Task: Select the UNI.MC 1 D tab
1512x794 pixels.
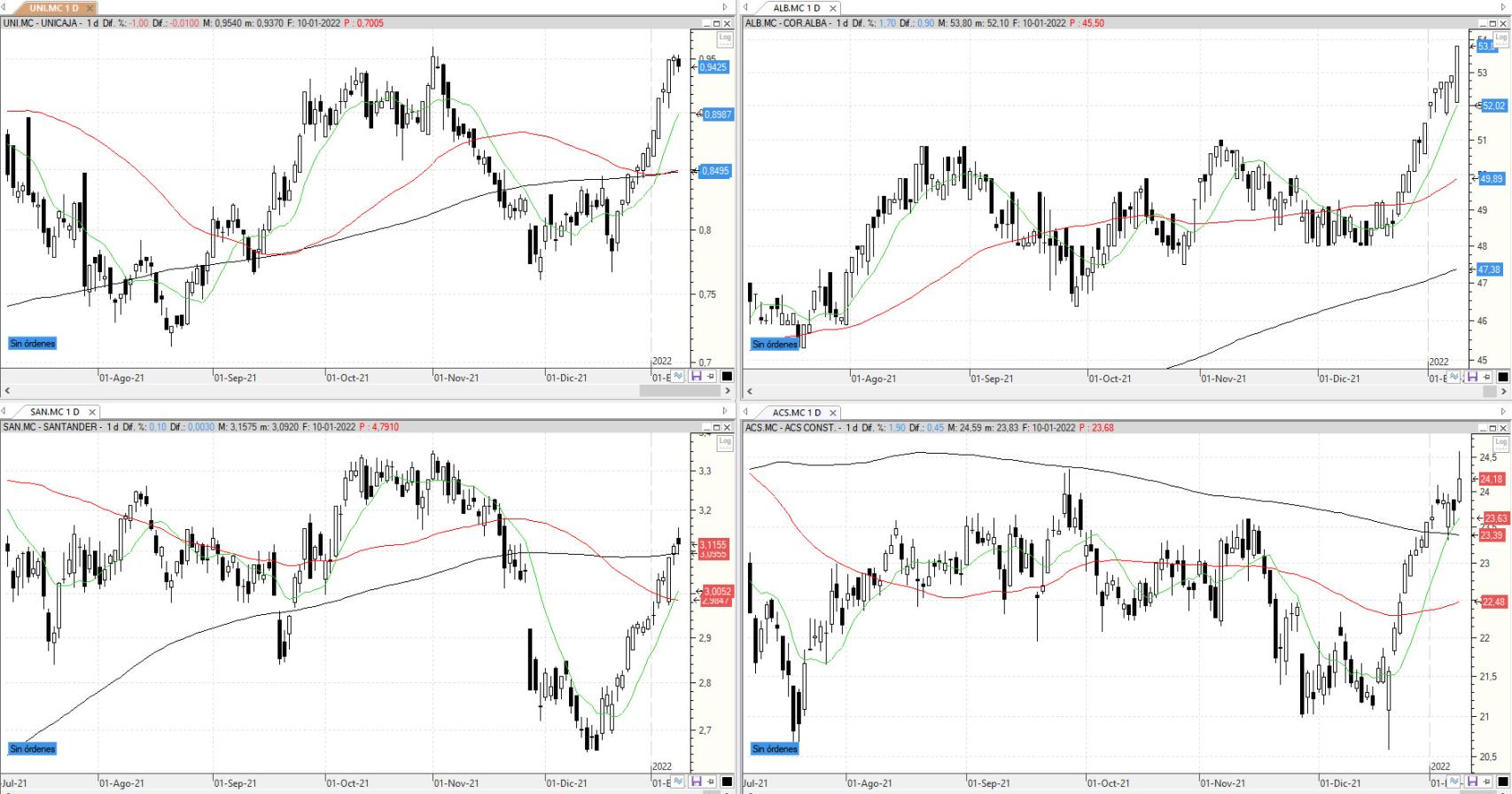Action: [x=54, y=8]
